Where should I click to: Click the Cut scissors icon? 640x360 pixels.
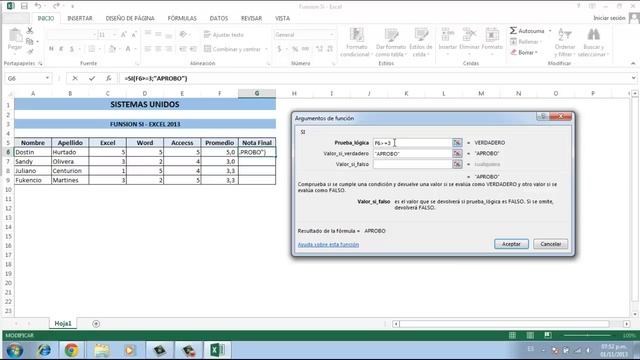[x=30, y=31]
